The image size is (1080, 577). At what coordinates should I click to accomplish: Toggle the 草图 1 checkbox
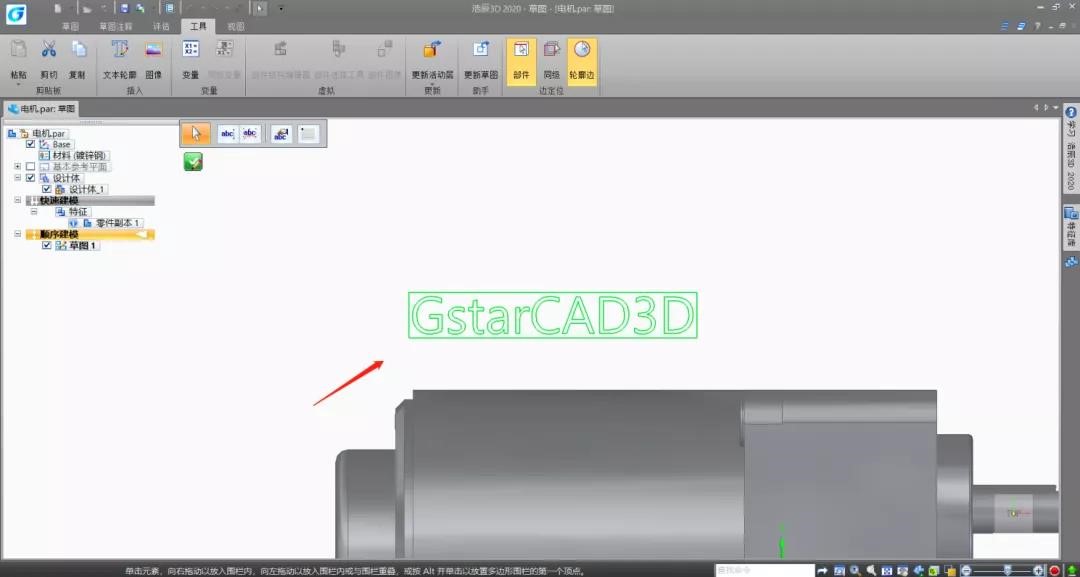coord(47,245)
